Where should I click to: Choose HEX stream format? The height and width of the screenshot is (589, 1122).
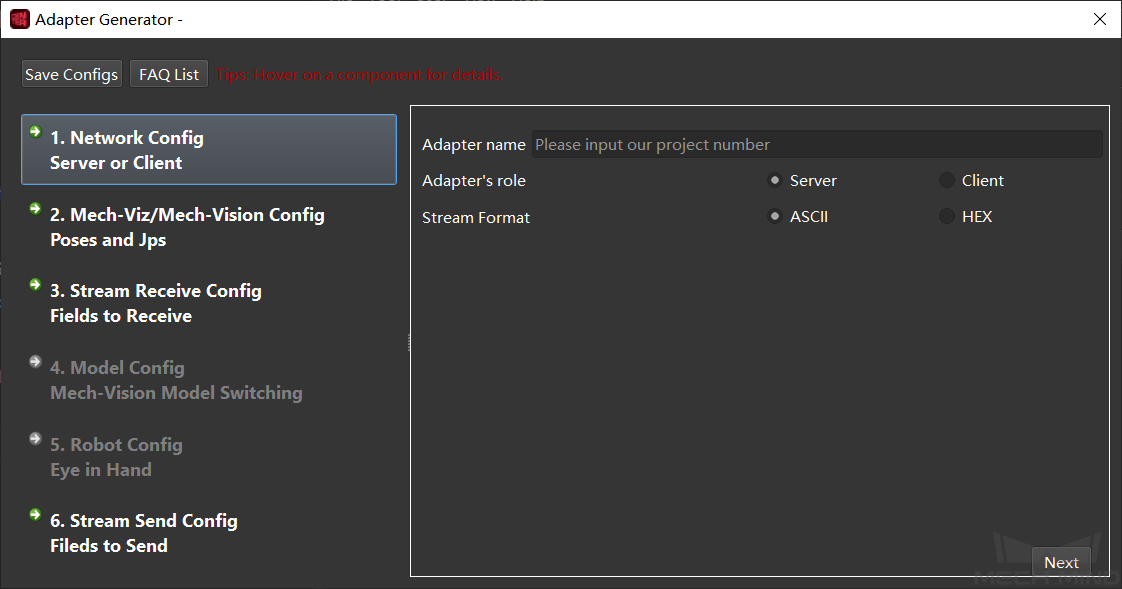947,217
